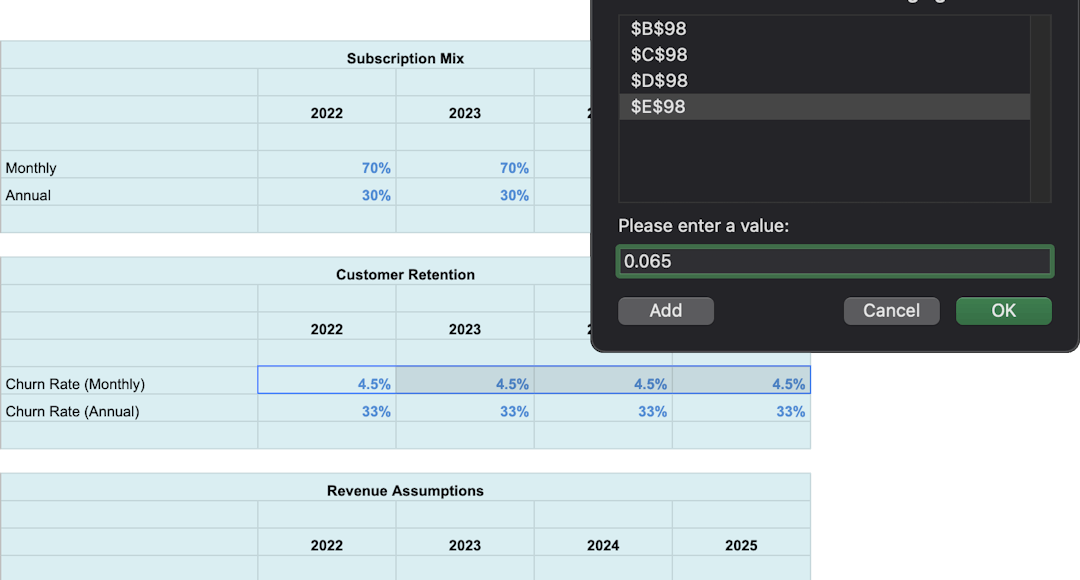Click the cell list's vertical scrollbar
1080x580 pixels.
pos(1041,108)
